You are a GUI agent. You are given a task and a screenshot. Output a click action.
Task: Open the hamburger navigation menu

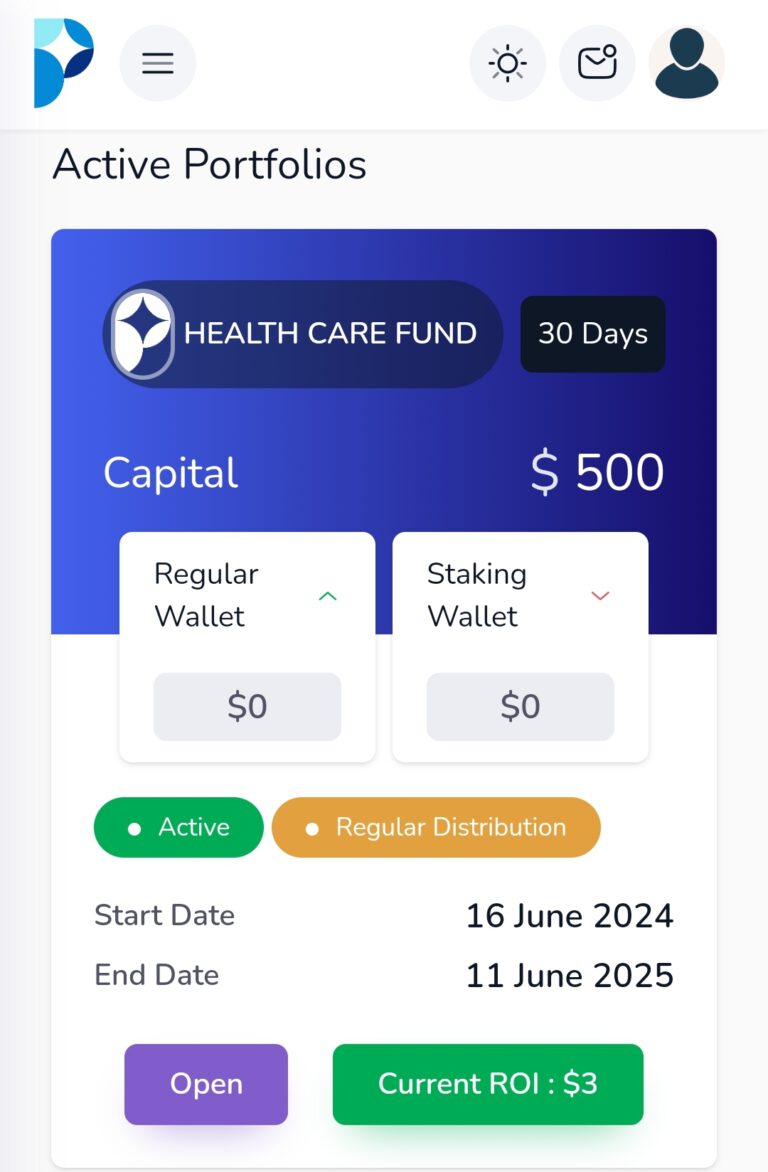click(158, 64)
